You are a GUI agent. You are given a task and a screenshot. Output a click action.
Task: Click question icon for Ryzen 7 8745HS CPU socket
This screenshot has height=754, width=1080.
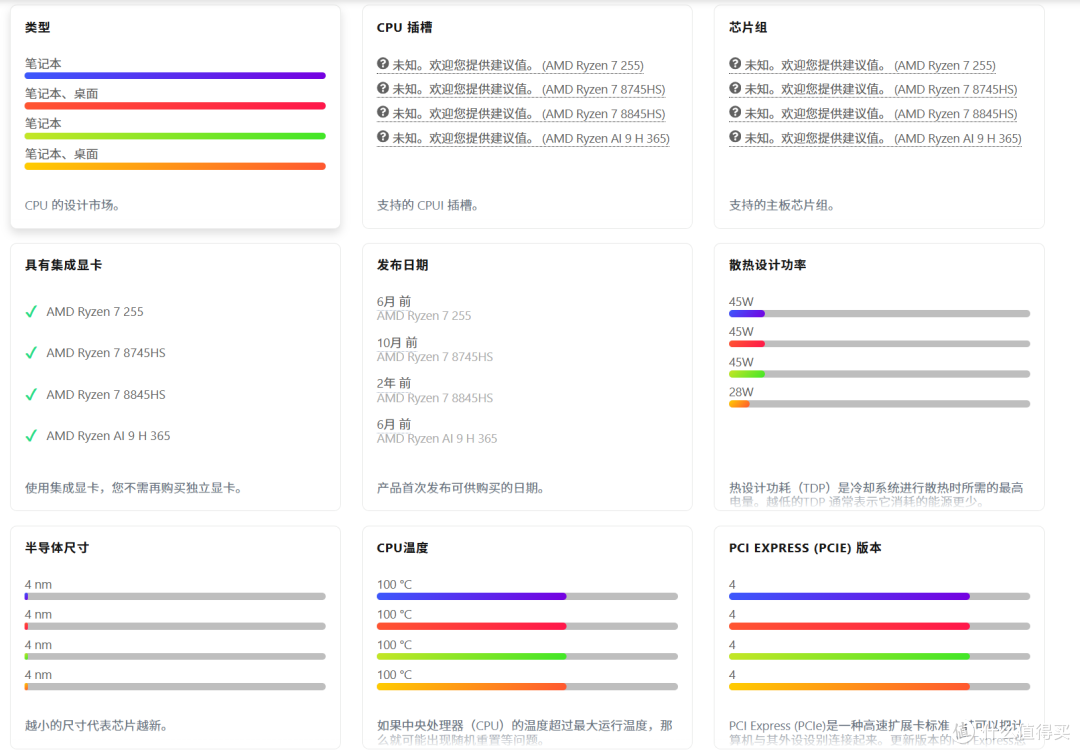(383, 88)
